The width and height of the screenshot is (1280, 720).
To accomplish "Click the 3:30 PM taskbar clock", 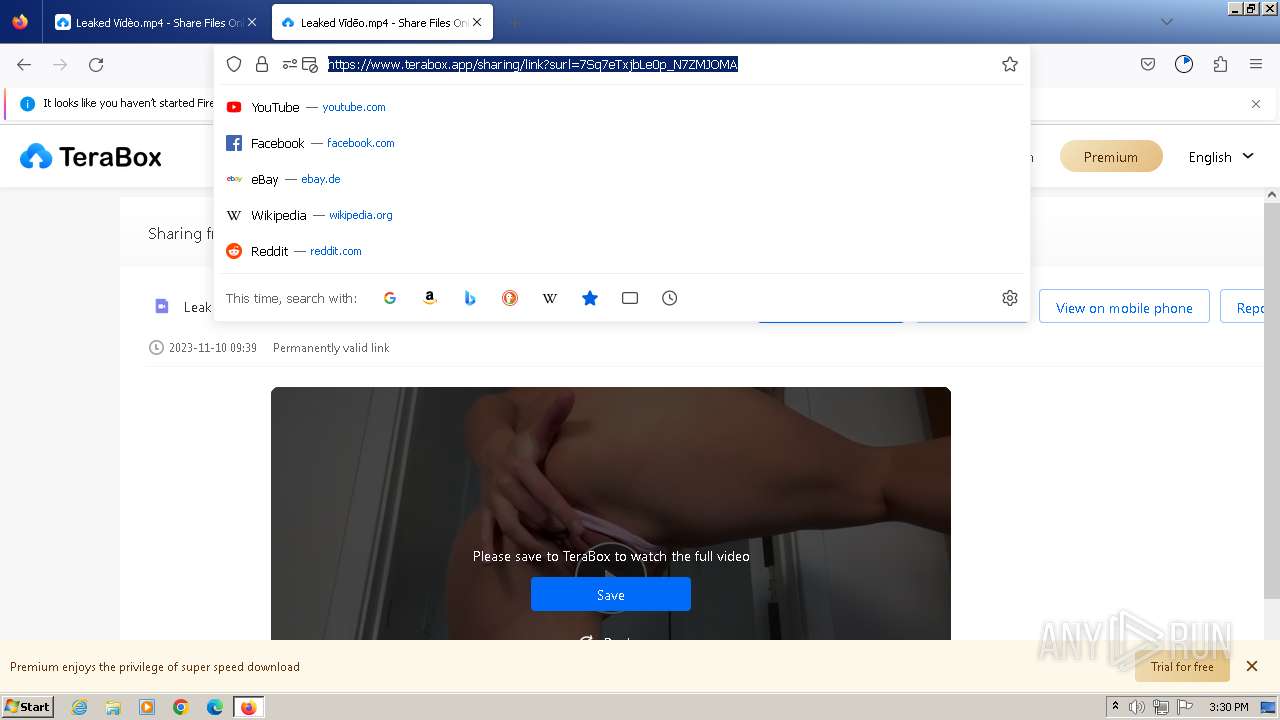I will coord(1229,707).
